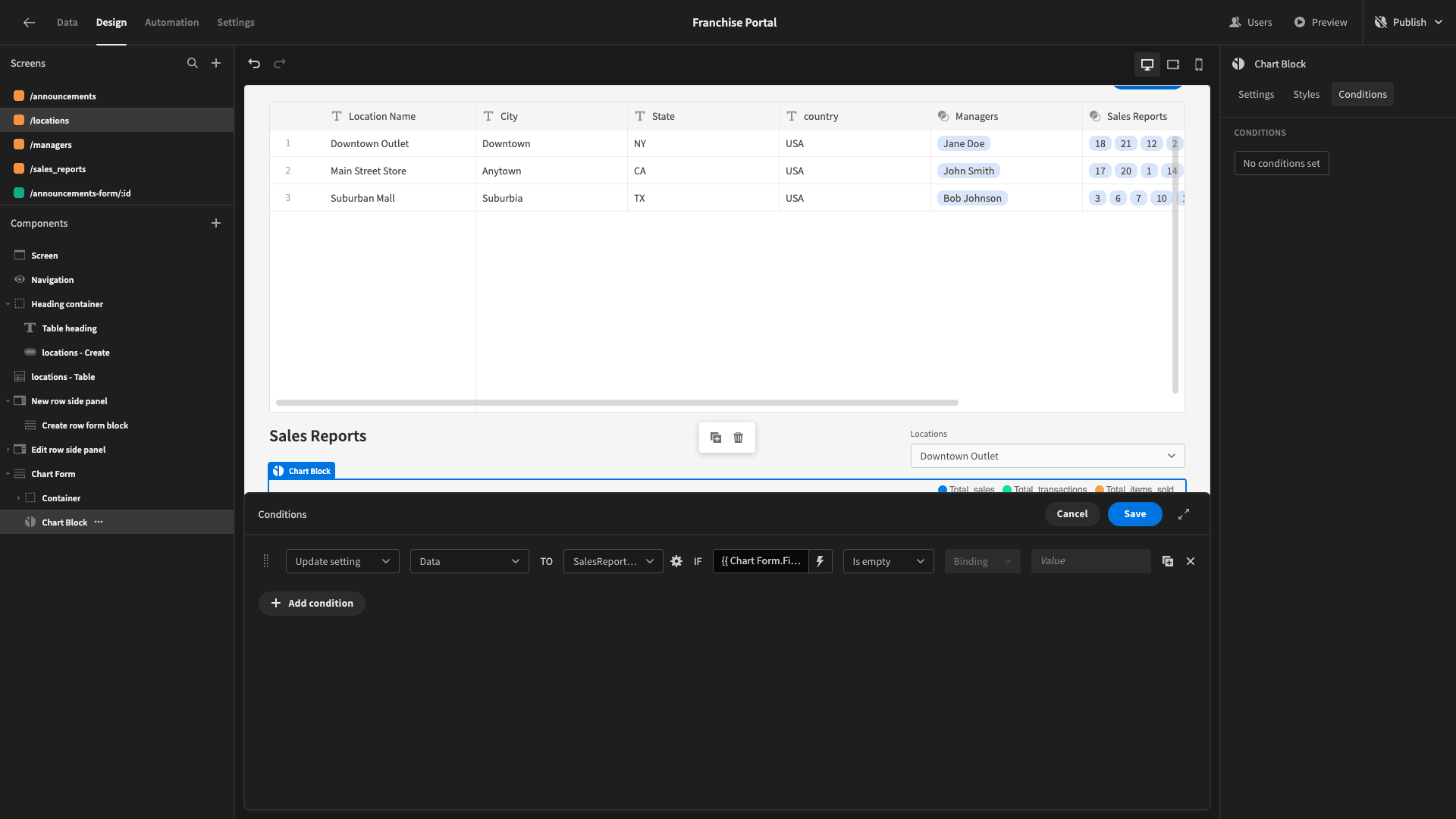
Task: Open Chart Block more options menu
Action: [x=99, y=522]
